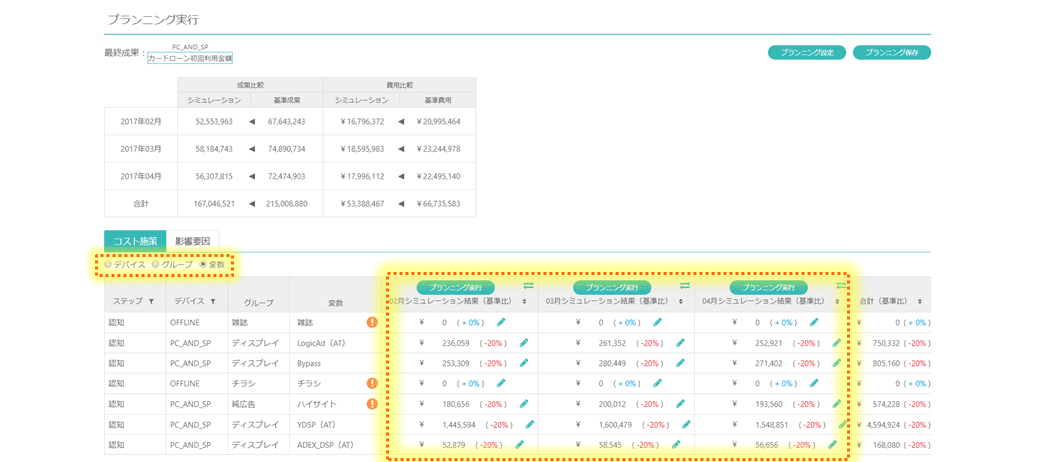Run プランニング実行 for the 04月 column
1040x462 pixels.
(x=768, y=288)
